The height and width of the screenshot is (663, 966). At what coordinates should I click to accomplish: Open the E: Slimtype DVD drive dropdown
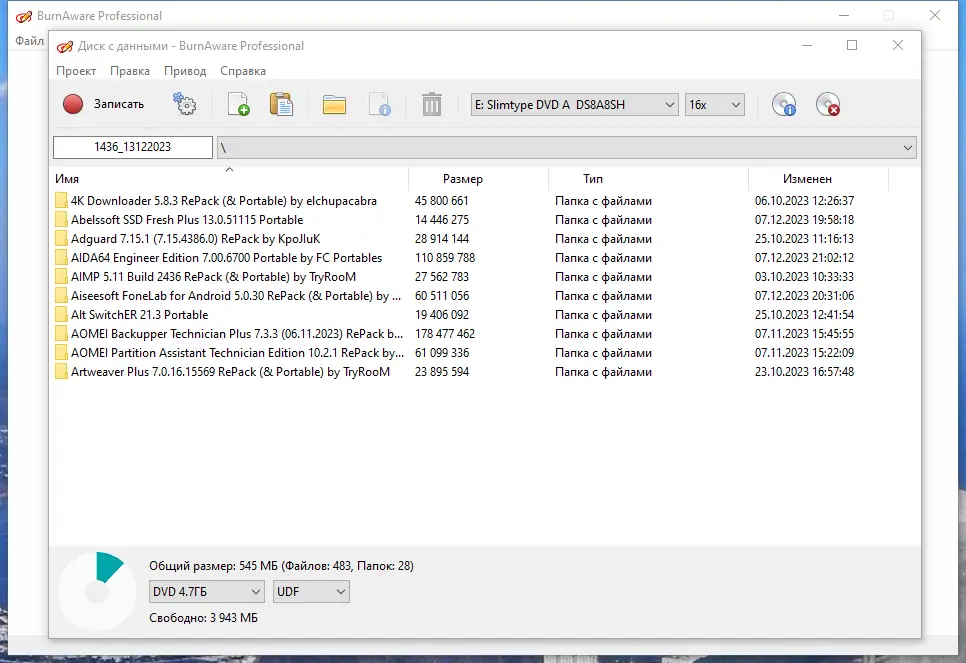pos(574,105)
